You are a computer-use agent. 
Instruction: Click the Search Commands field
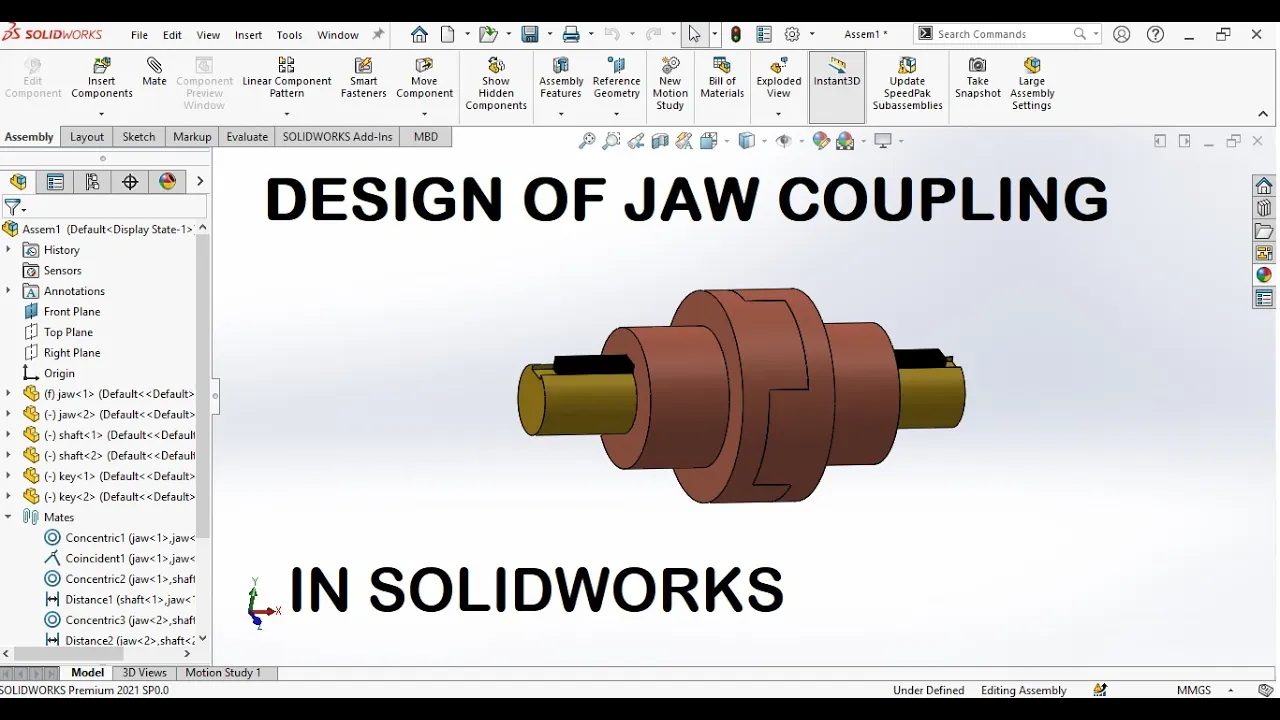coord(1005,34)
